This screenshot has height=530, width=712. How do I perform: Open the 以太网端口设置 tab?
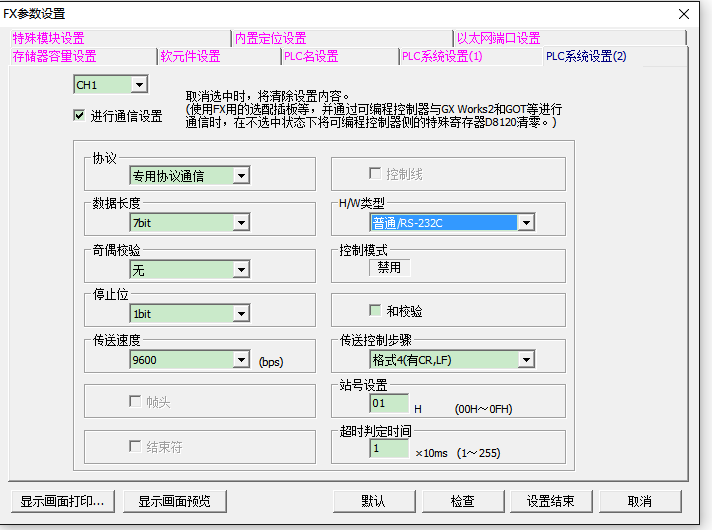pos(498,38)
